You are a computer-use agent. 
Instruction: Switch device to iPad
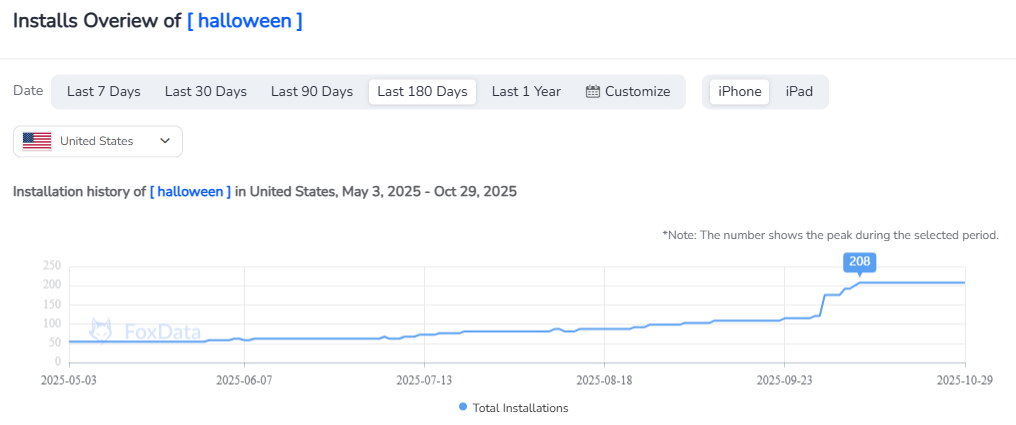[x=799, y=92]
